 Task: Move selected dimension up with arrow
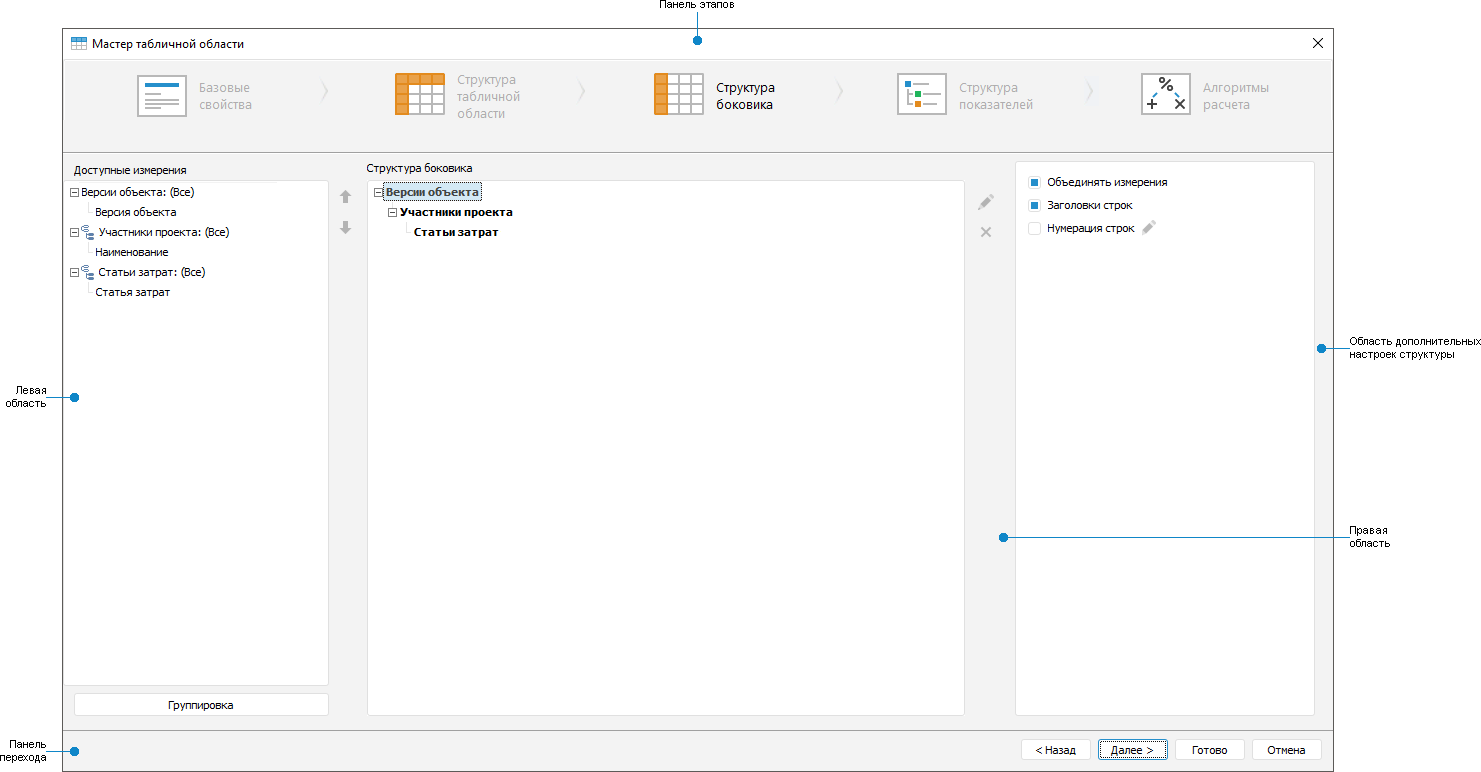click(x=346, y=197)
